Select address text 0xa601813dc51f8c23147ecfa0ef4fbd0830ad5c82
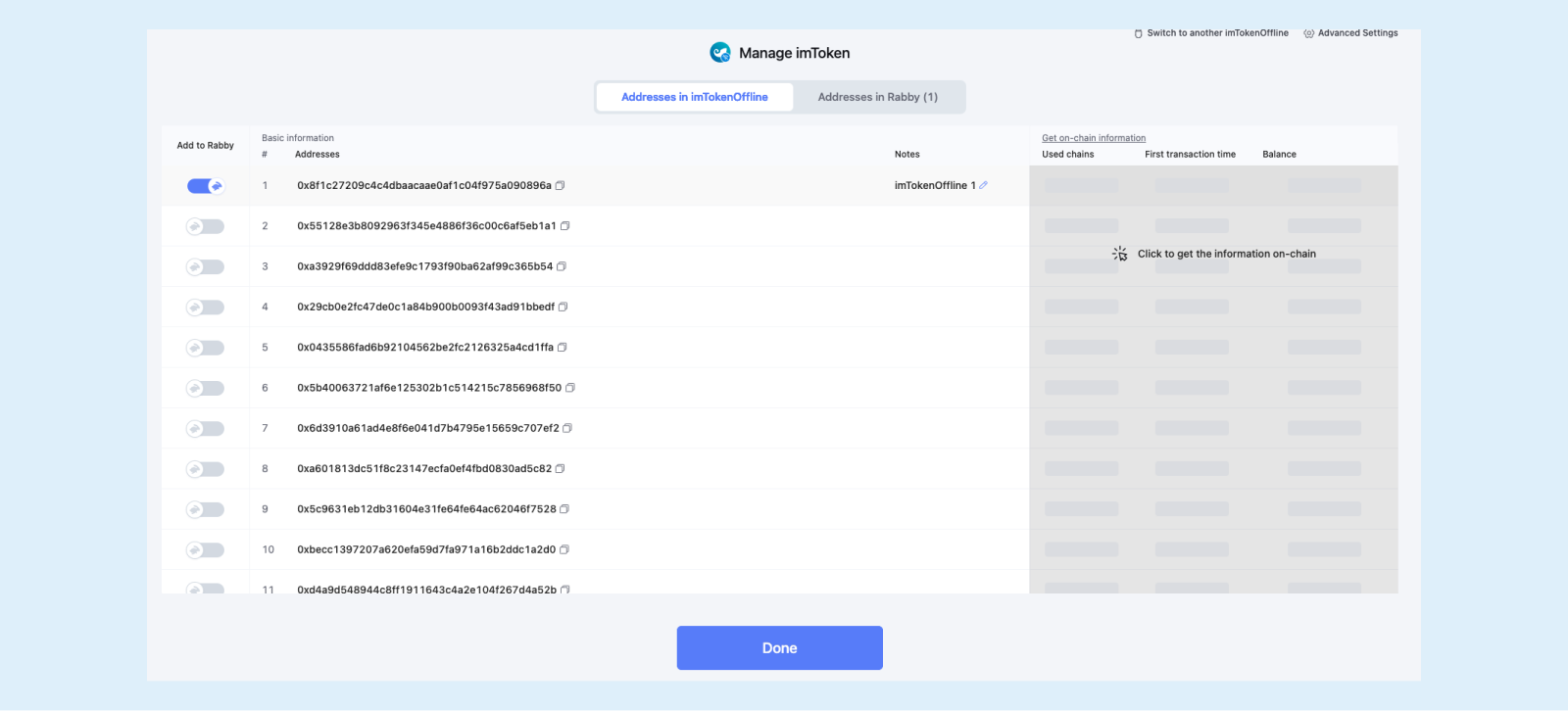1568x711 pixels. tap(424, 469)
